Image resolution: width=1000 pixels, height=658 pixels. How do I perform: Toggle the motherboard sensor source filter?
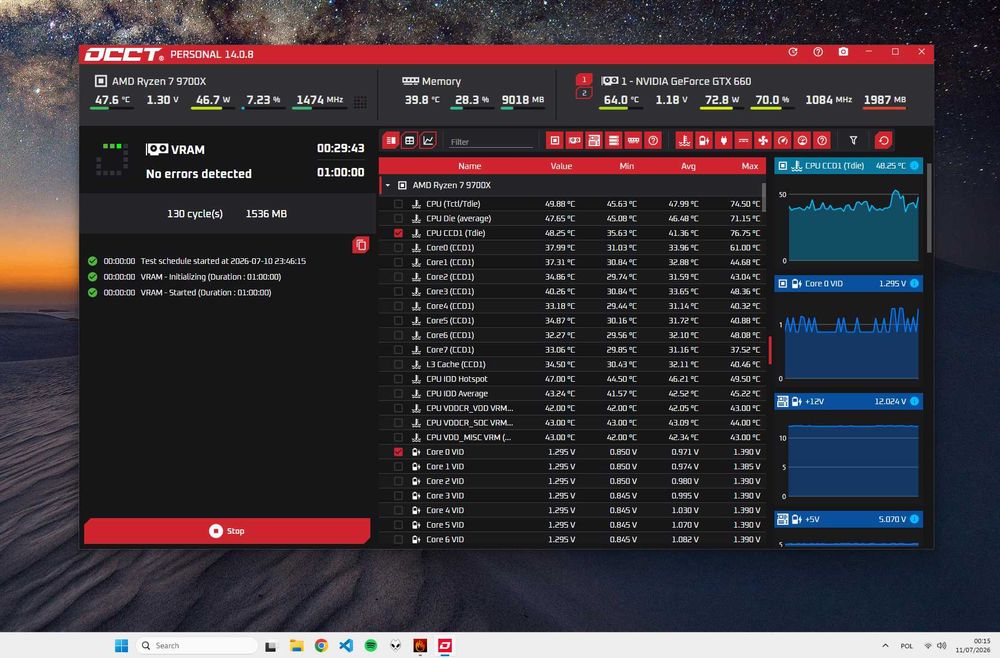(594, 140)
